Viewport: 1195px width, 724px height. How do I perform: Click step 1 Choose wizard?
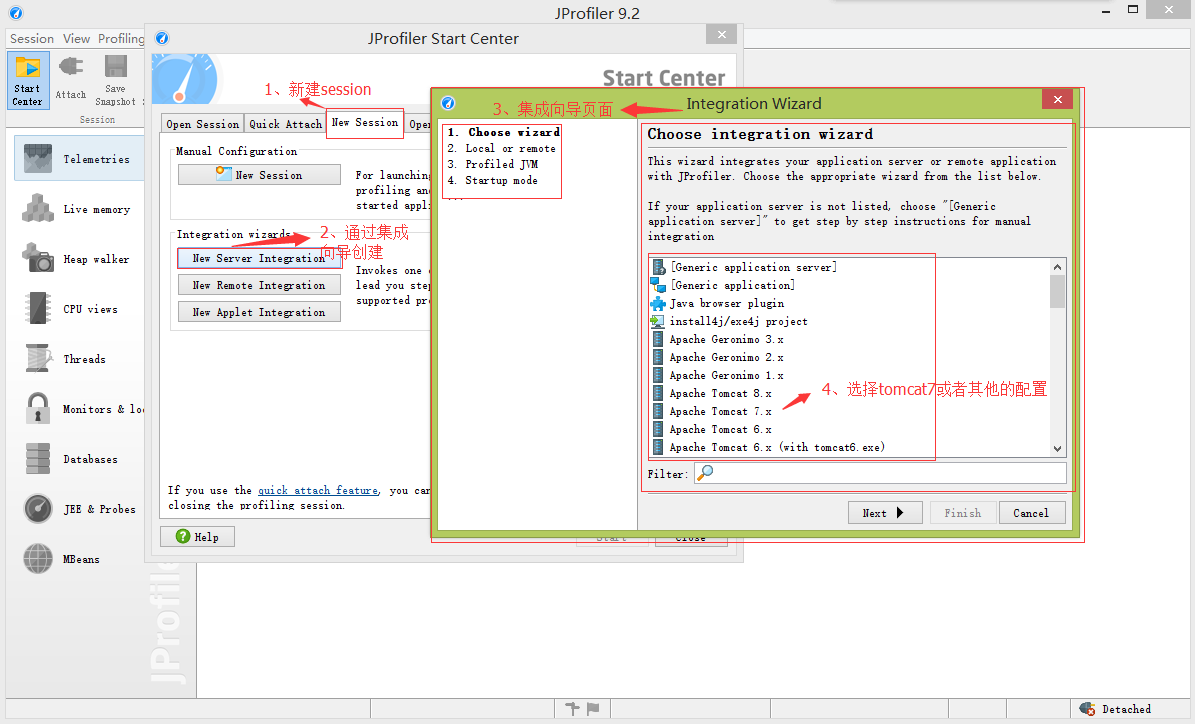click(504, 133)
